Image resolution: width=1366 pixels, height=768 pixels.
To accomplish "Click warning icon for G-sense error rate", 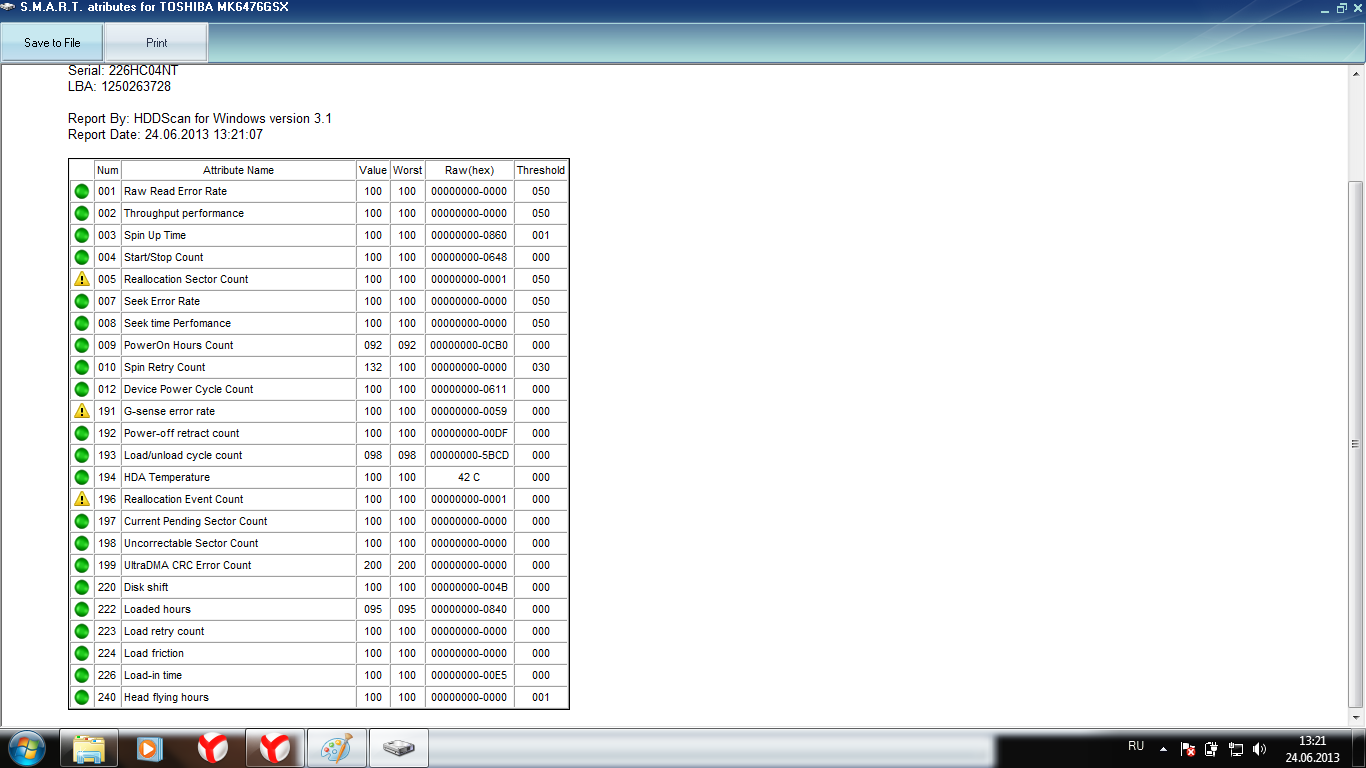I will point(82,411).
